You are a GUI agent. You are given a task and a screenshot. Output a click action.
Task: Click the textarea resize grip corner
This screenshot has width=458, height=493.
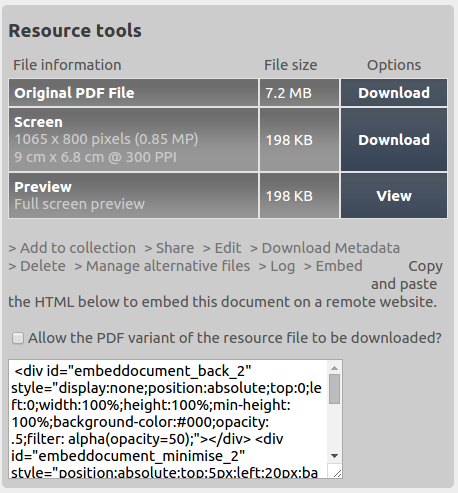(337, 473)
